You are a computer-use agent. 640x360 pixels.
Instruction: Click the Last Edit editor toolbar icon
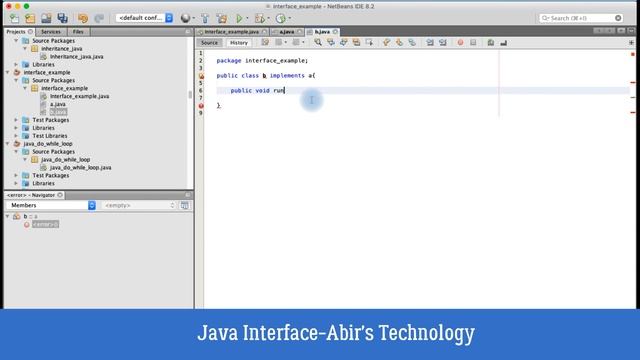pyautogui.click(x=265, y=42)
